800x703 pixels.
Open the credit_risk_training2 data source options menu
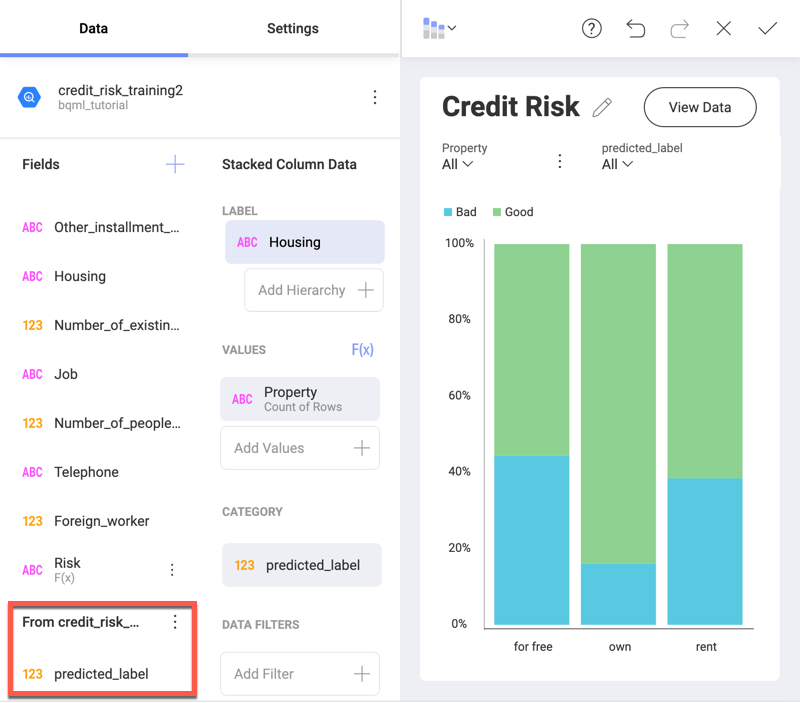(375, 97)
